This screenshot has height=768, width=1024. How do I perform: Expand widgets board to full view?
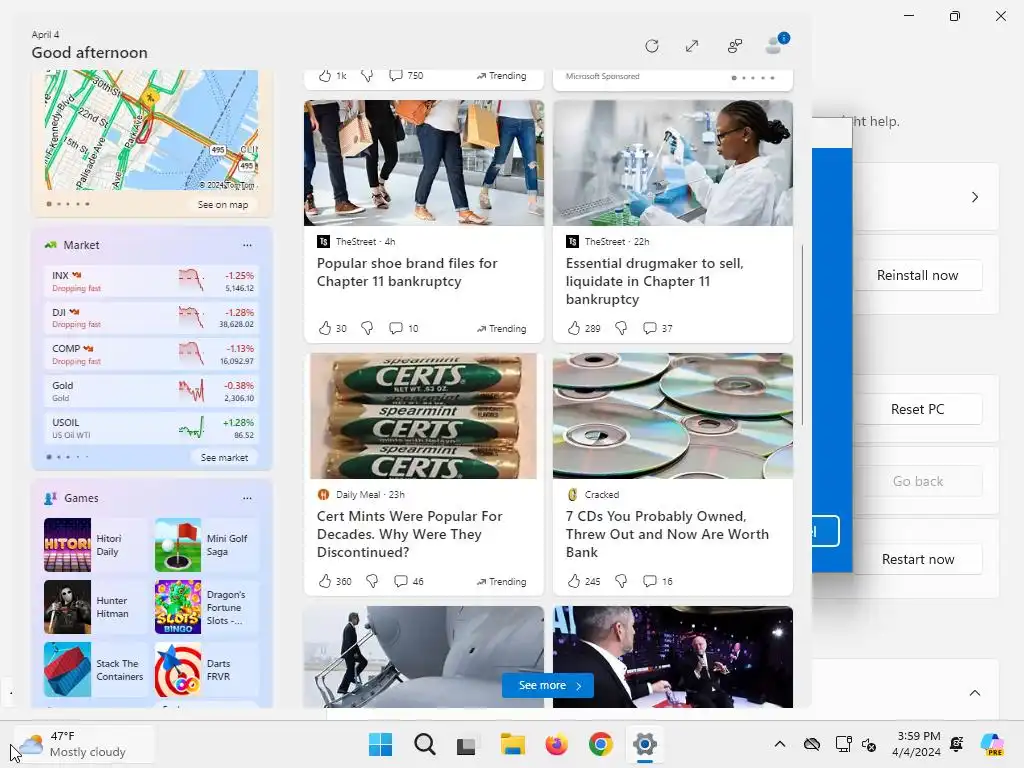[x=692, y=46]
